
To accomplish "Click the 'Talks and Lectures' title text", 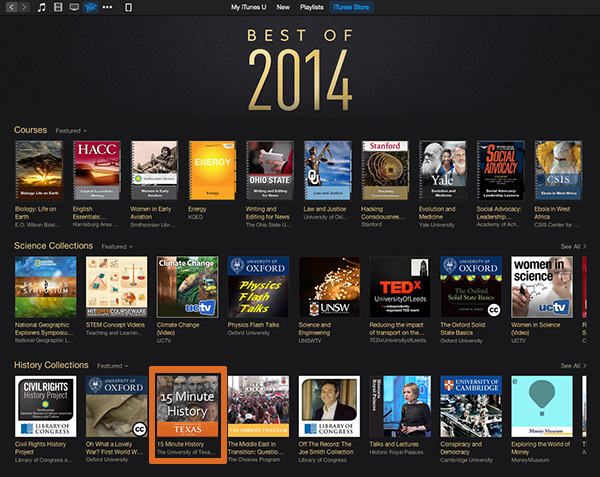I will coord(394,444).
